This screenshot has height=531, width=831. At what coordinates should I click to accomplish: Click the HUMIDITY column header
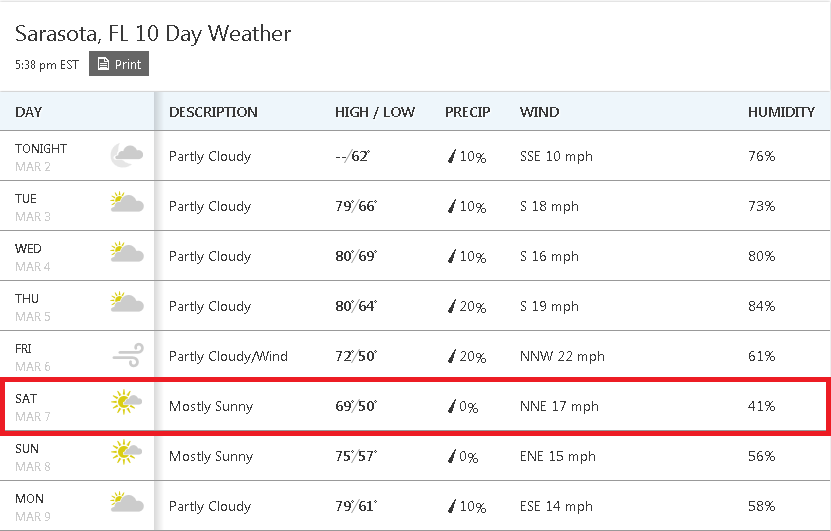click(781, 112)
